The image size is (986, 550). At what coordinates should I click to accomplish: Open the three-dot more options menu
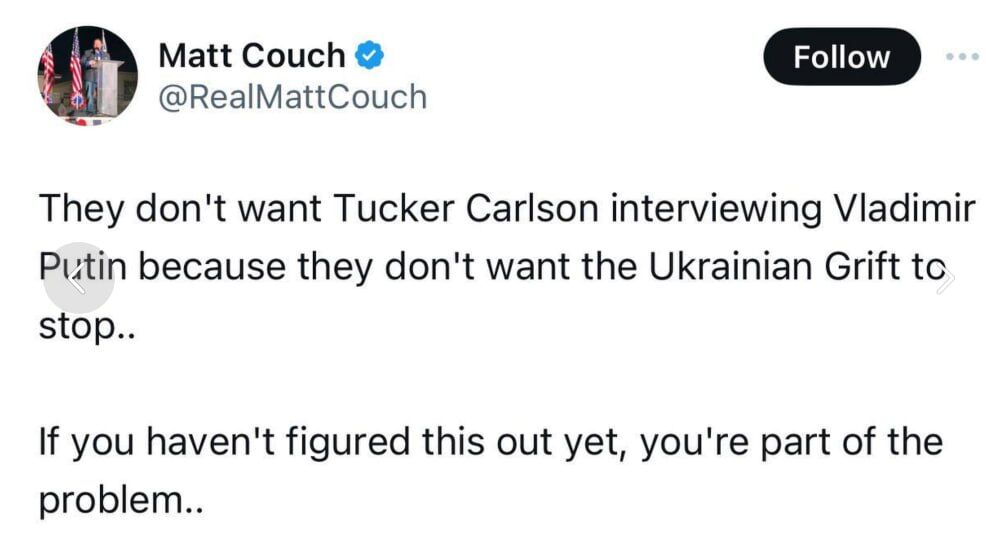coord(962,57)
